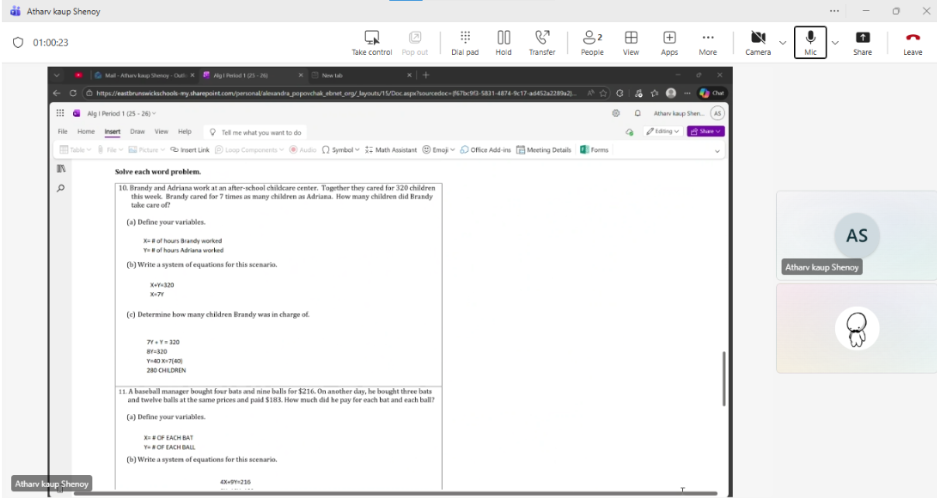Expand microphone options arrow
Image resolution: width=937 pixels, height=498 pixels.
(x=835, y=42)
